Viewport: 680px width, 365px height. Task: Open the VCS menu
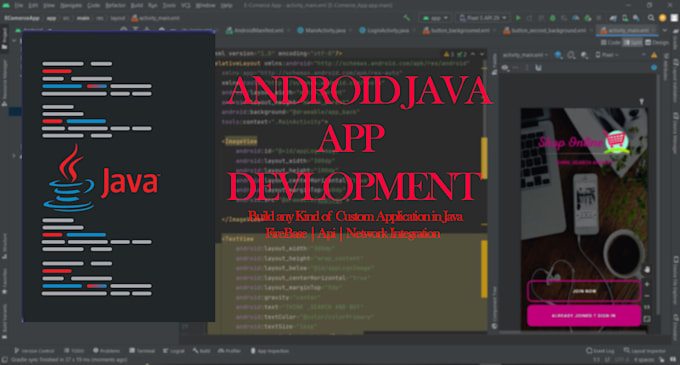[x=186, y=6]
